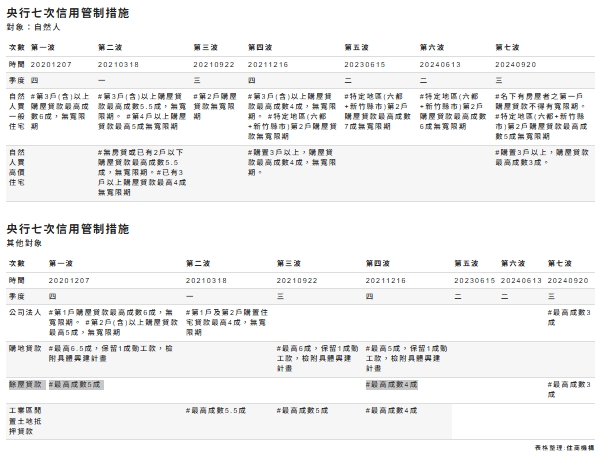Click 購地貸款 cell starting #最高6.5成，保留1成動工款
This screenshot has height=458, width=603.
coord(110,353)
